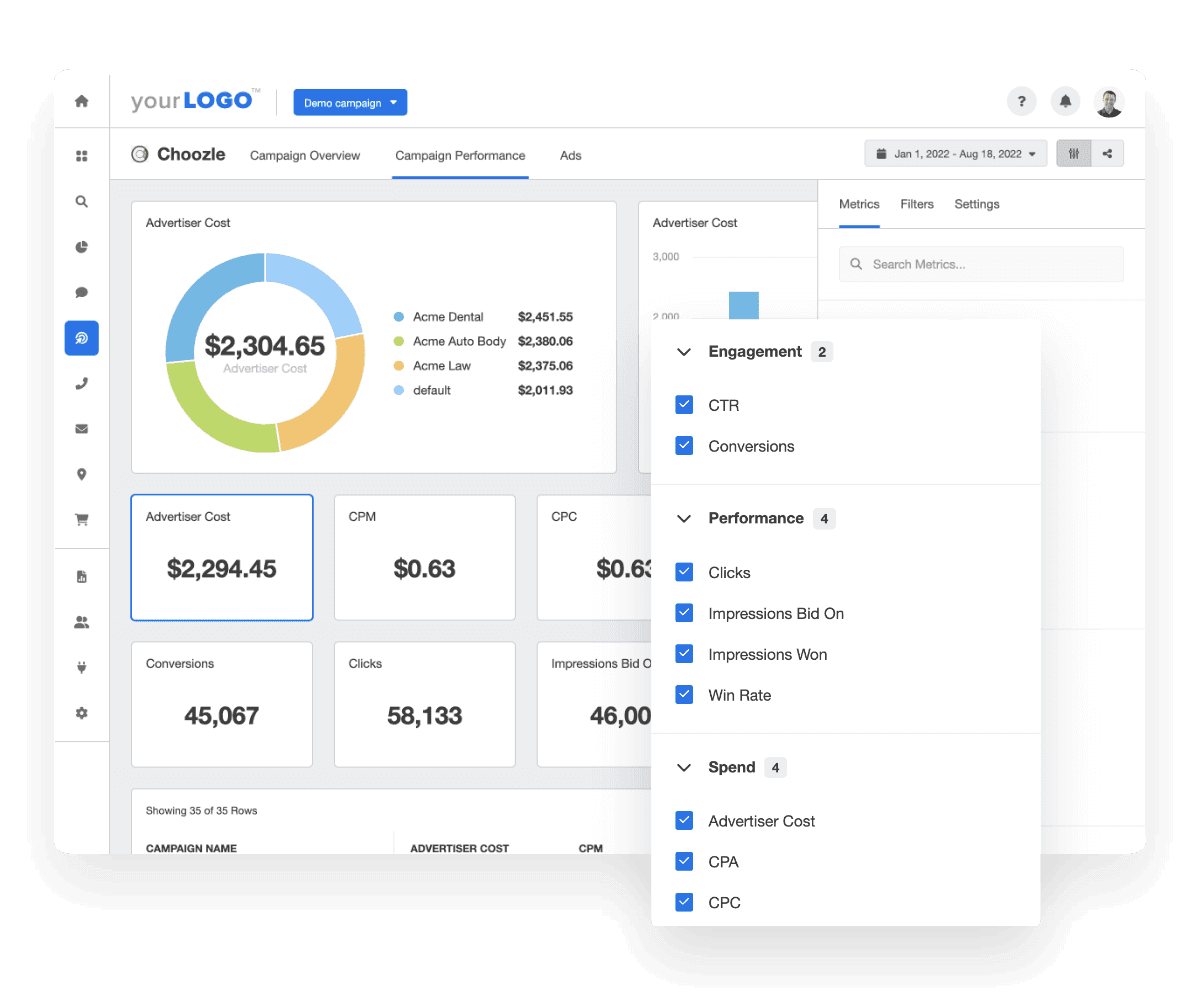Select the metrics filter sliders icon
Image resolution: width=1200 pixels, height=1000 pixels.
coord(1074,153)
